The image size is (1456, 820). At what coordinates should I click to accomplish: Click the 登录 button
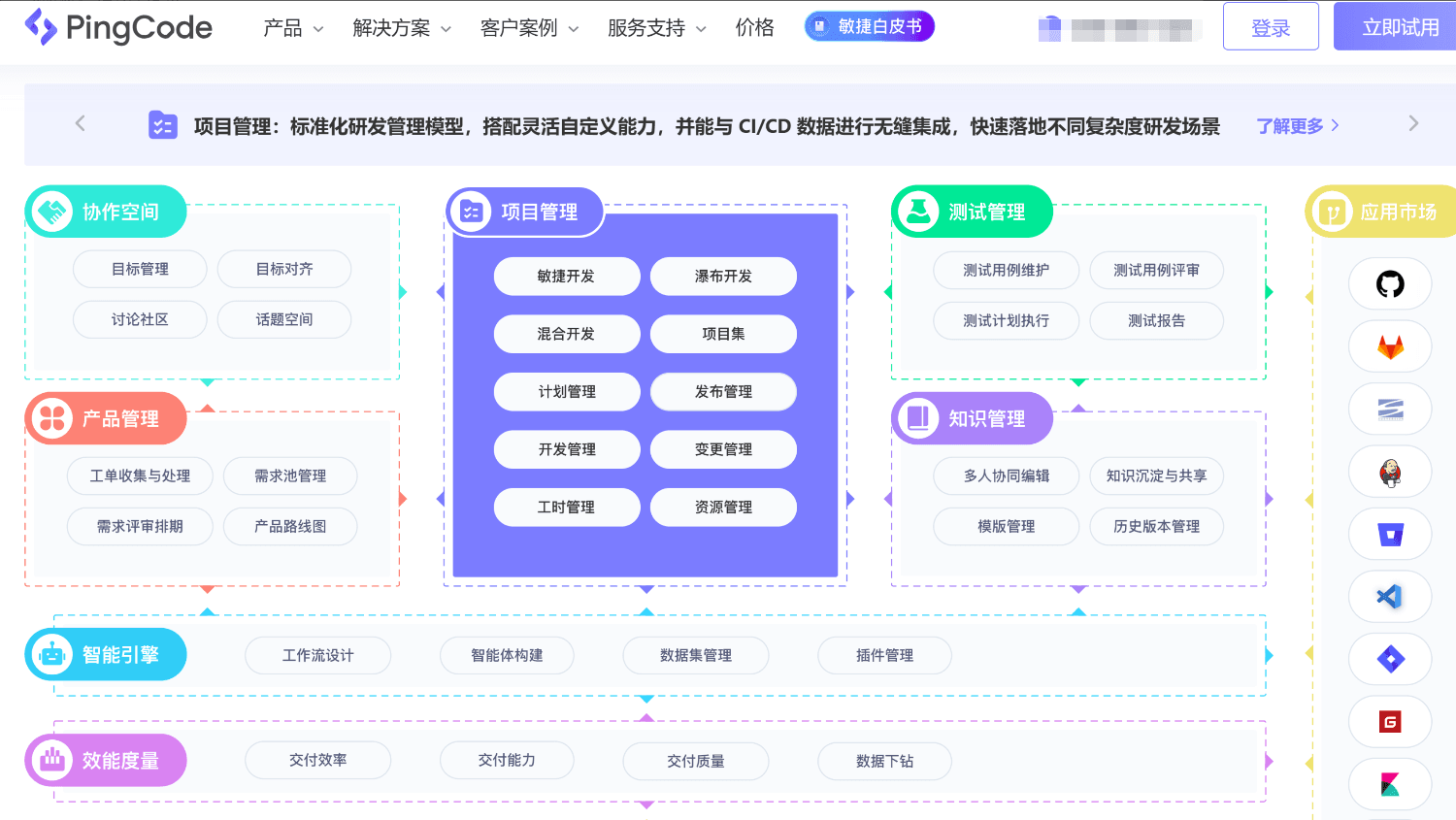point(1271,26)
